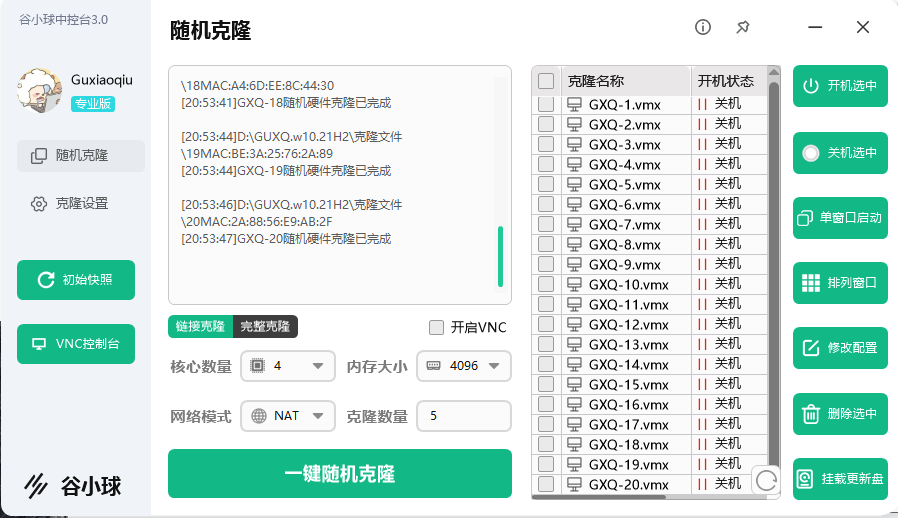Switch to 克隆设置 in the sidebar
The height and width of the screenshot is (518, 898).
click(x=81, y=203)
